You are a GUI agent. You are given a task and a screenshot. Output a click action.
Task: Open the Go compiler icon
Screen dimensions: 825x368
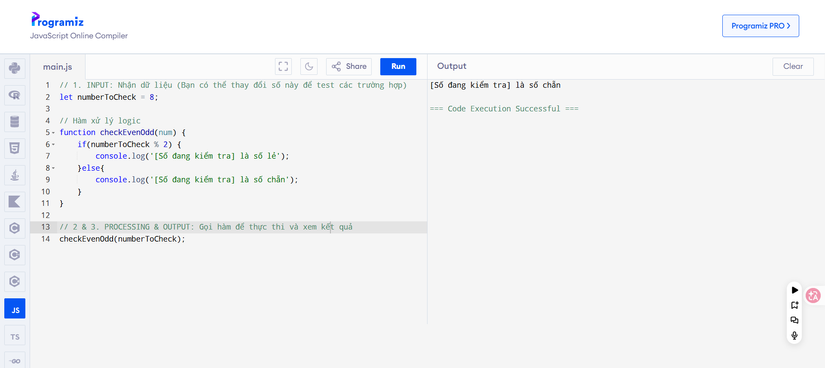(x=15, y=361)
